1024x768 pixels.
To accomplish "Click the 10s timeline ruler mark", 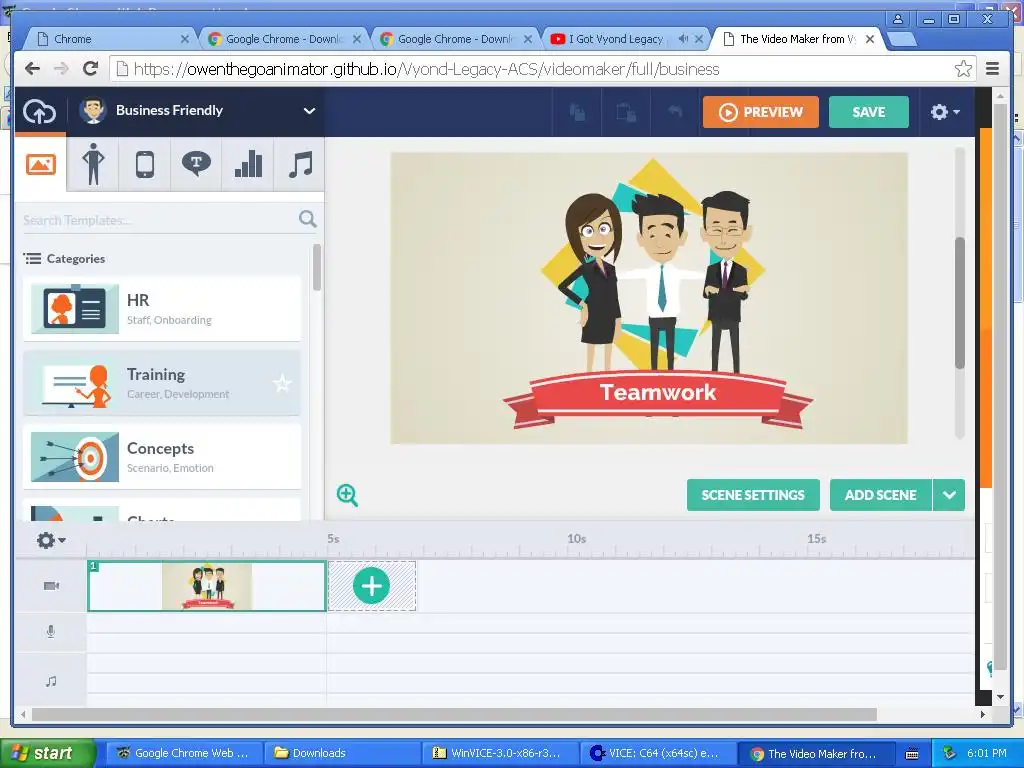I will click(x=576, y=539).
